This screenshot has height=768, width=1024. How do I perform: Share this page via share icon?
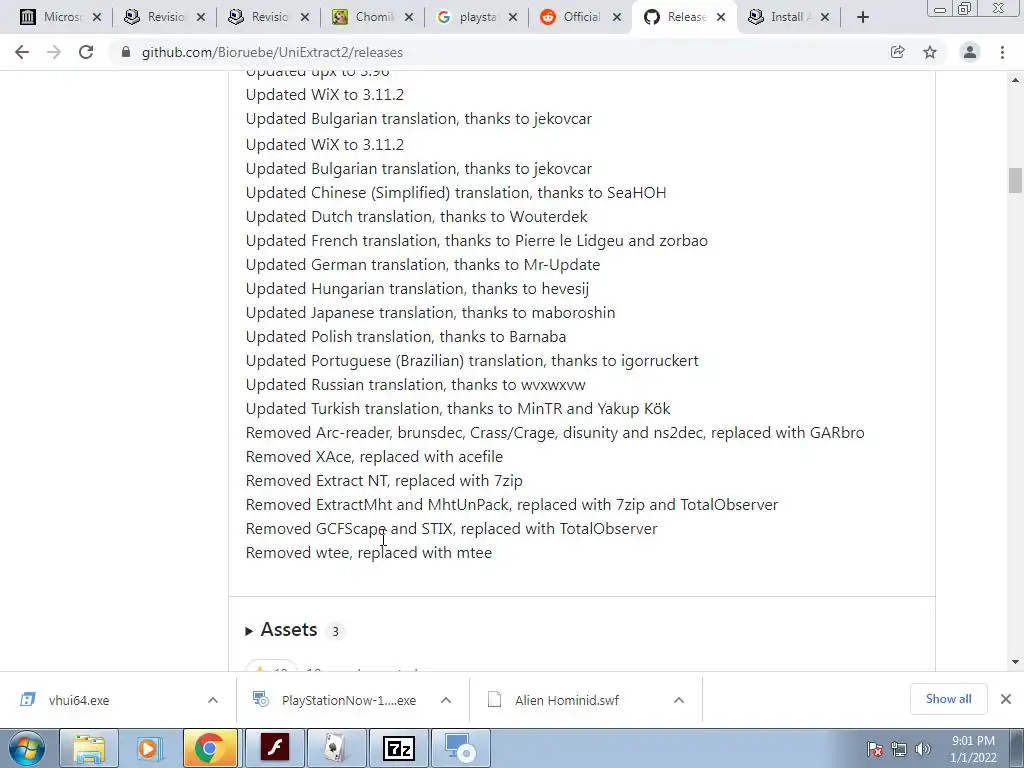click(897, 52)
